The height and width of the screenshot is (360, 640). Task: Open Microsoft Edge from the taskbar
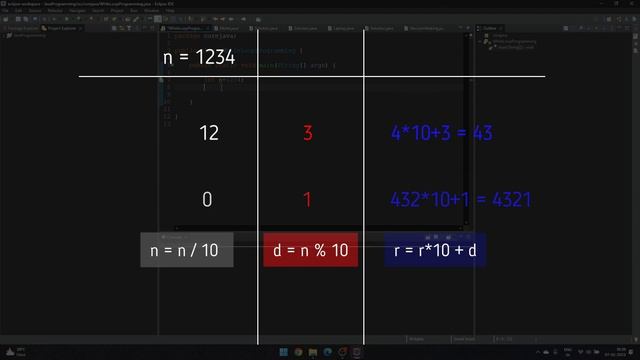[x=327, y=352]
